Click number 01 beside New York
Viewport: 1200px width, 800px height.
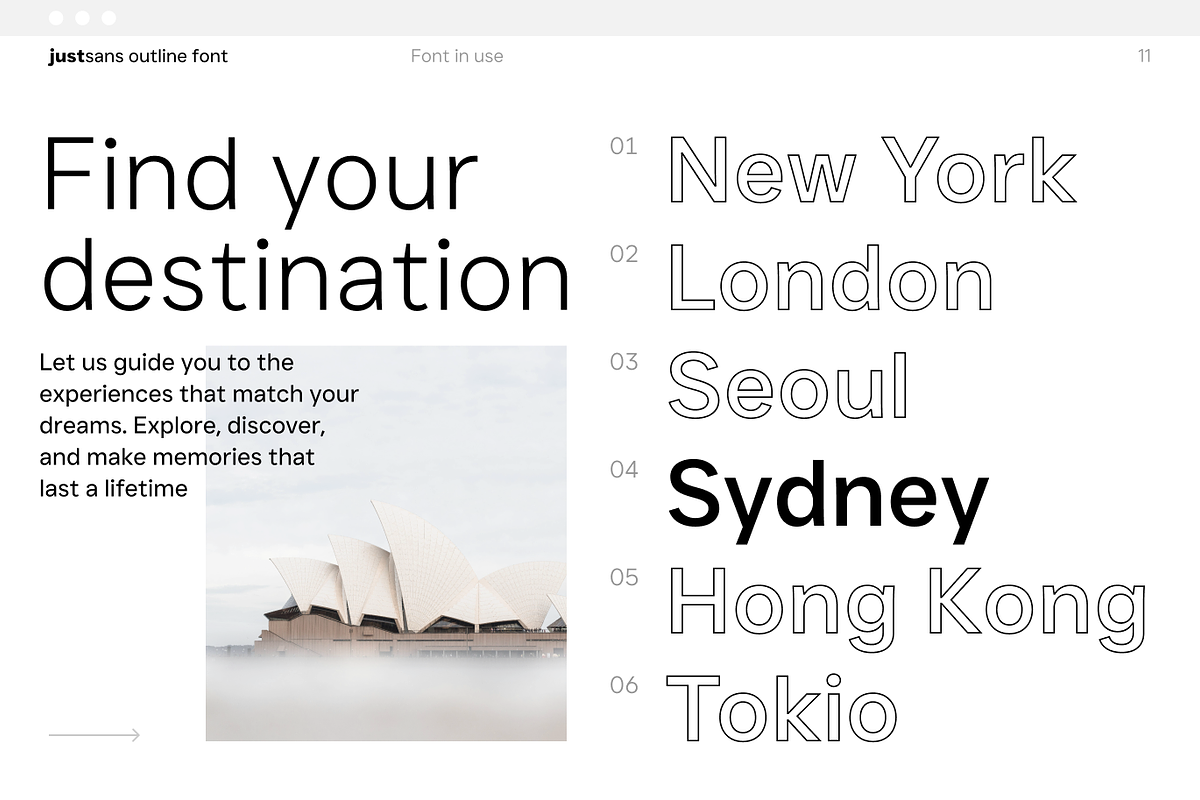click(623, 147)
